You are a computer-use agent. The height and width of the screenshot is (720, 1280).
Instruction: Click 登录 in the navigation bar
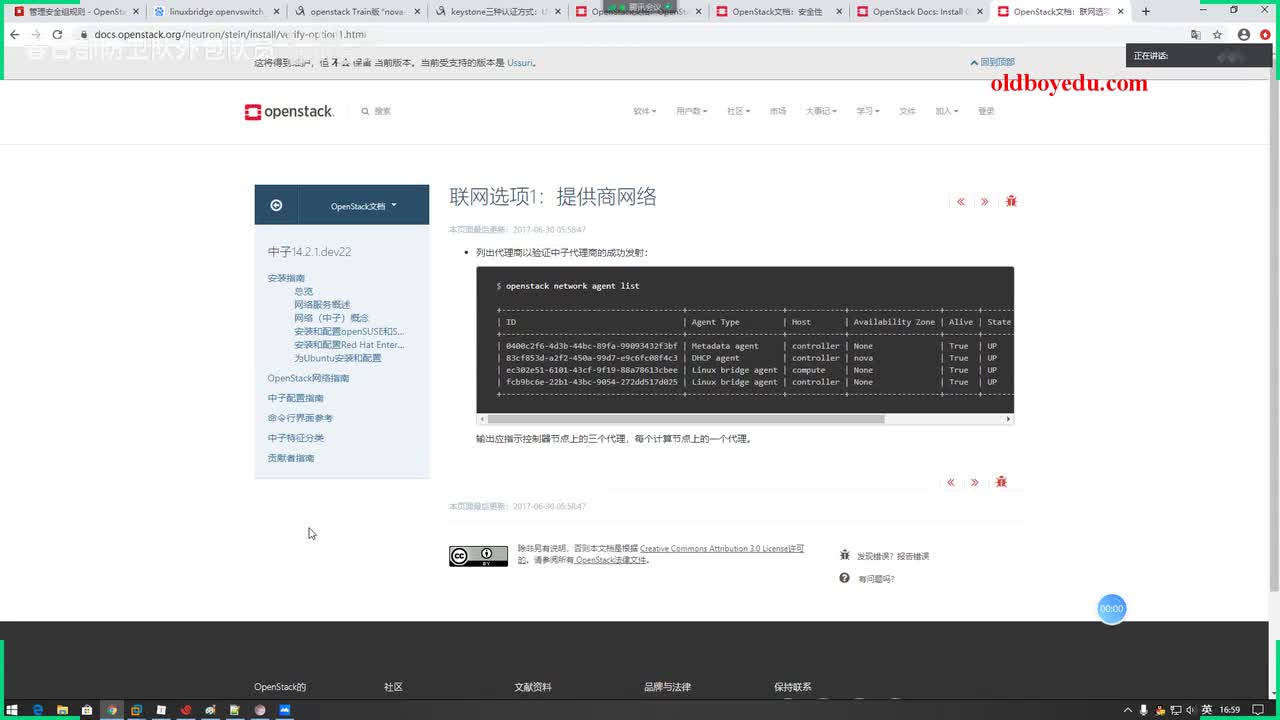point(986,111)
